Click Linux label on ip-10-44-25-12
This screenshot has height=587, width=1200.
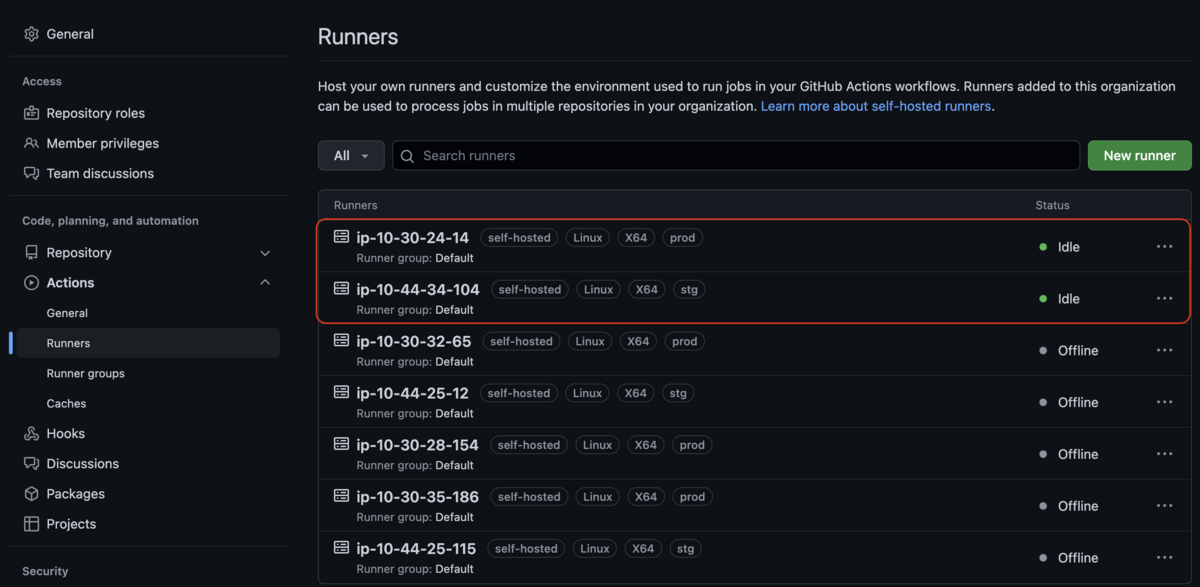587,393
